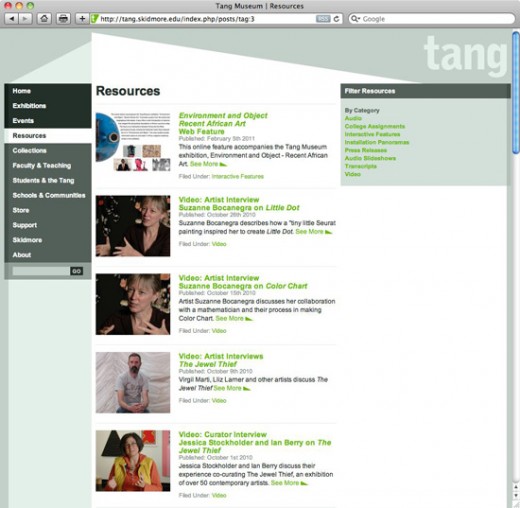This screenshot has height=508, width=520.
Task: Click the scrollbar down arrow
Action: click(516, 496)
